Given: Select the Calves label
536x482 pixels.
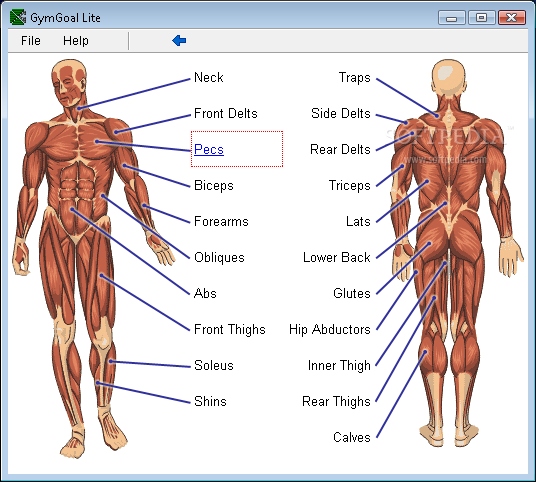Looking at the screenshot, I should pos(352,438).
